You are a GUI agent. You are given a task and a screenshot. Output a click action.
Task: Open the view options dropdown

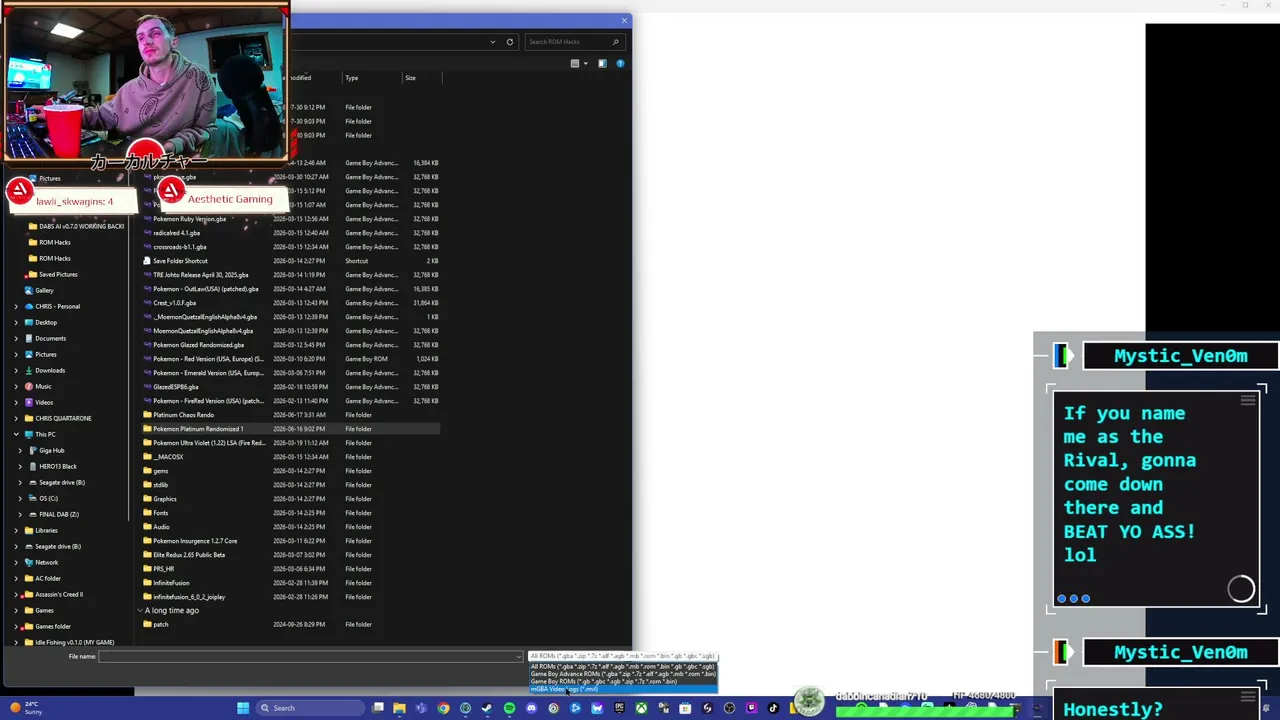[x=586, y=64]
